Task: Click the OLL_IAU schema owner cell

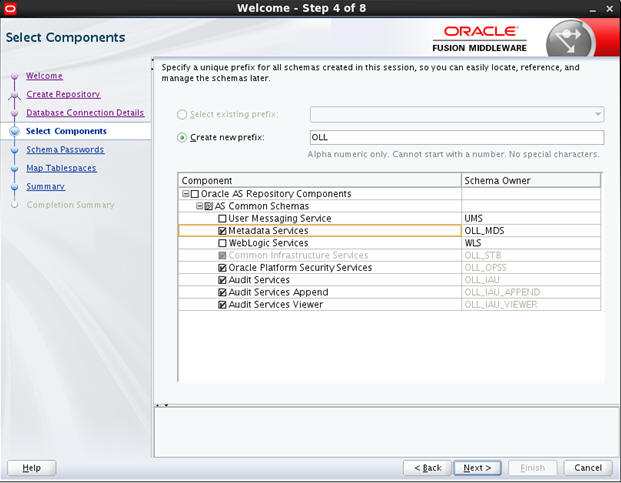Action: pyautogui.click(x=531, y=280)
